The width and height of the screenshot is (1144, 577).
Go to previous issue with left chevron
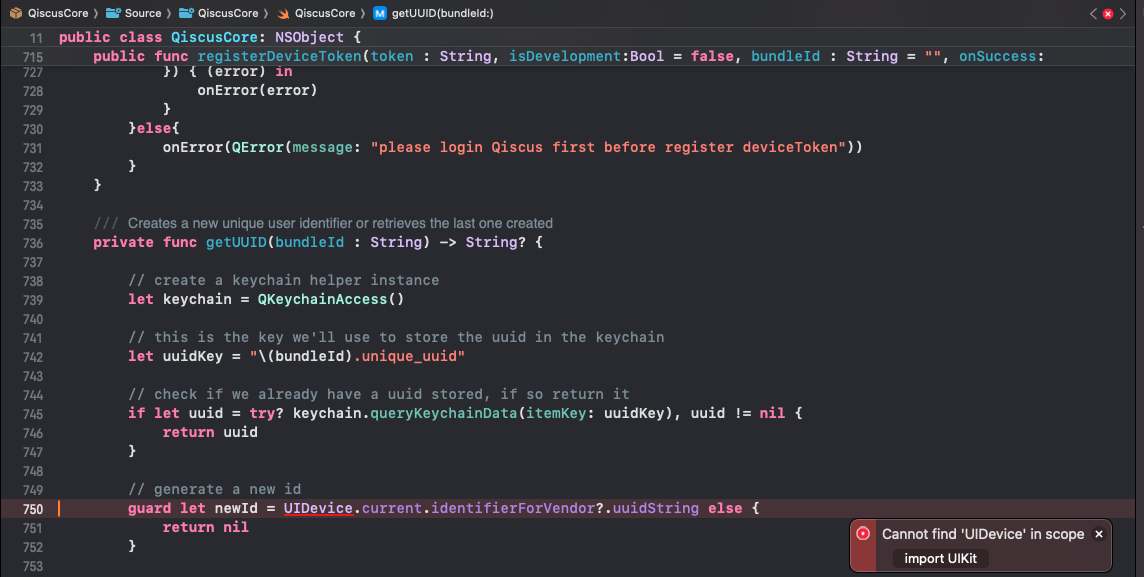[x=1094, y=13]
